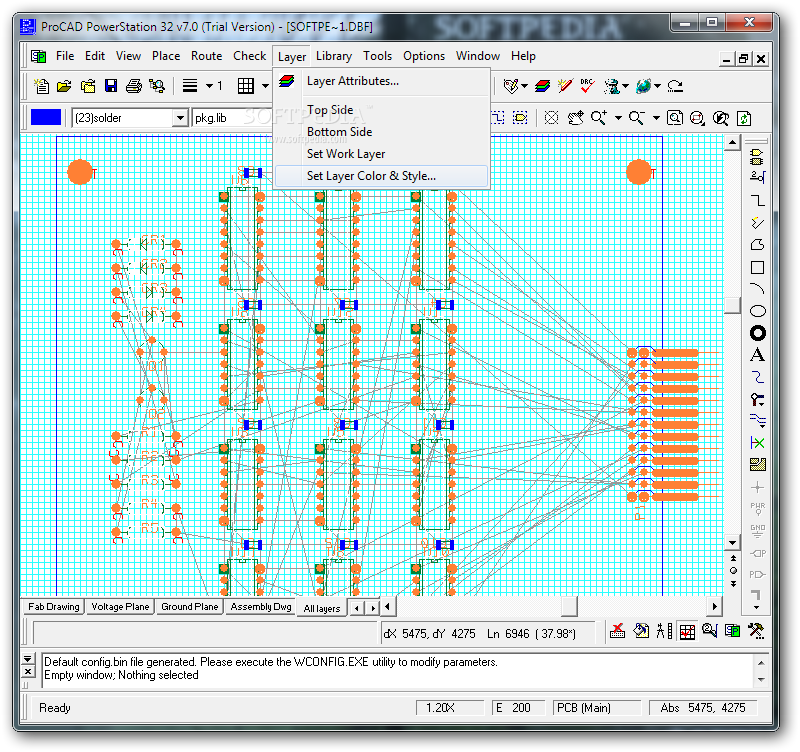Restore the inner document window
Screen dimensions: 800x752
[x=743, y=59]
